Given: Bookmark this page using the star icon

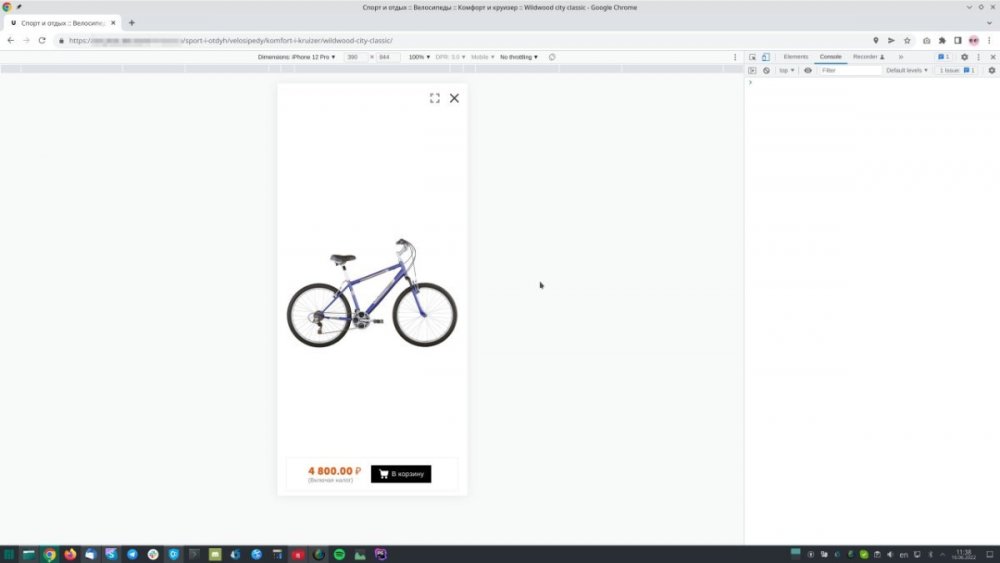Looking at the screenshot, I should (x=907, y=41).
